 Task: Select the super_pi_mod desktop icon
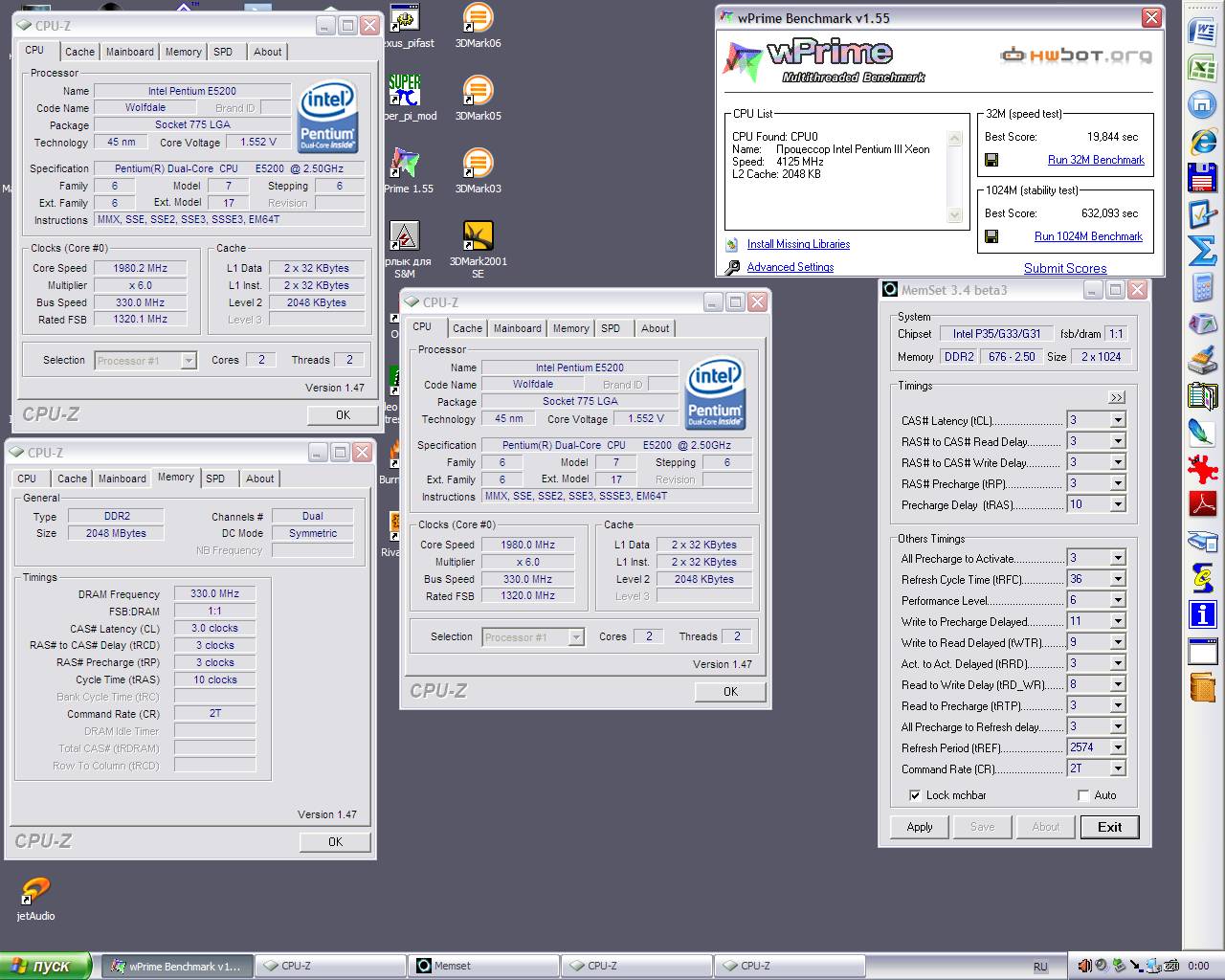click(x=406, y=99)
